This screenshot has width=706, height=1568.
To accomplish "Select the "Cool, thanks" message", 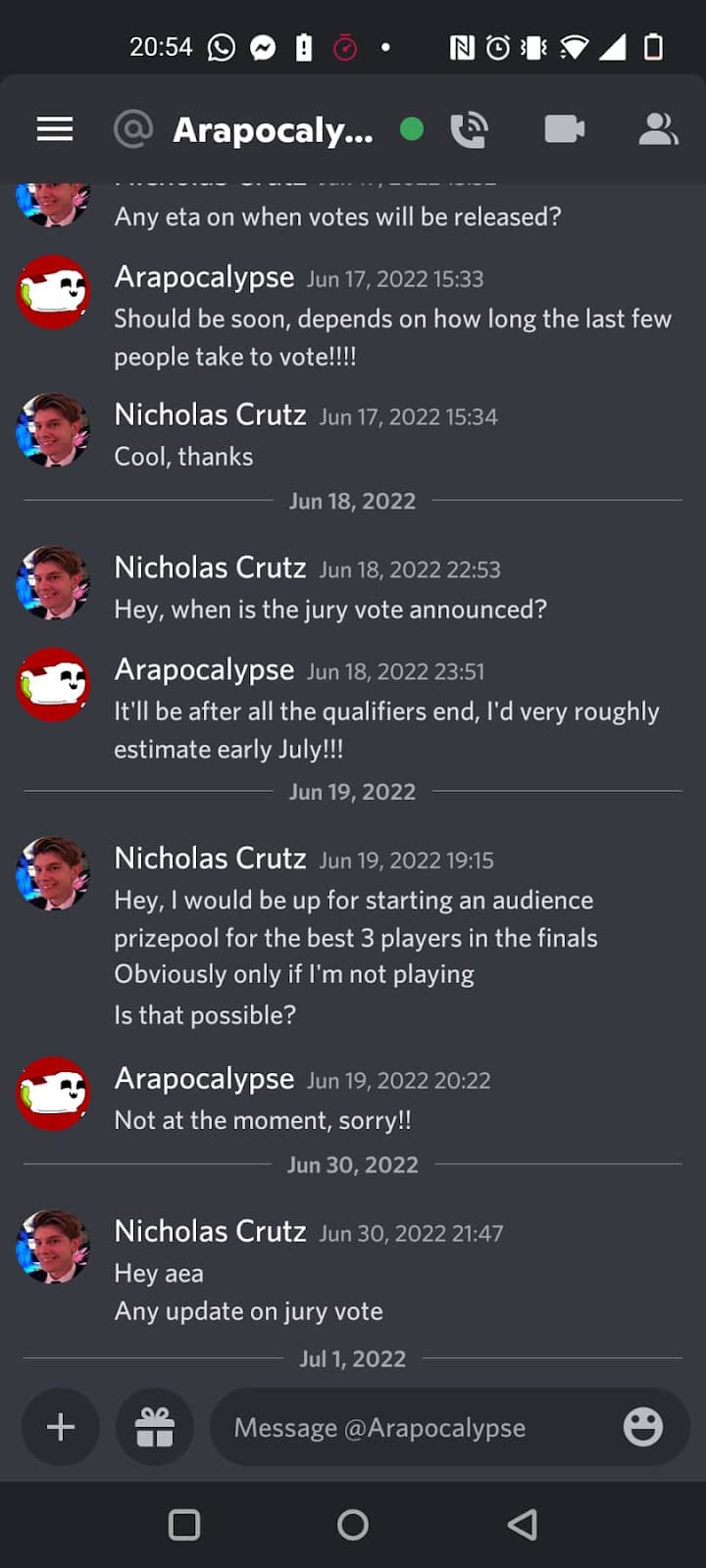I will click(x=183, y=457).
